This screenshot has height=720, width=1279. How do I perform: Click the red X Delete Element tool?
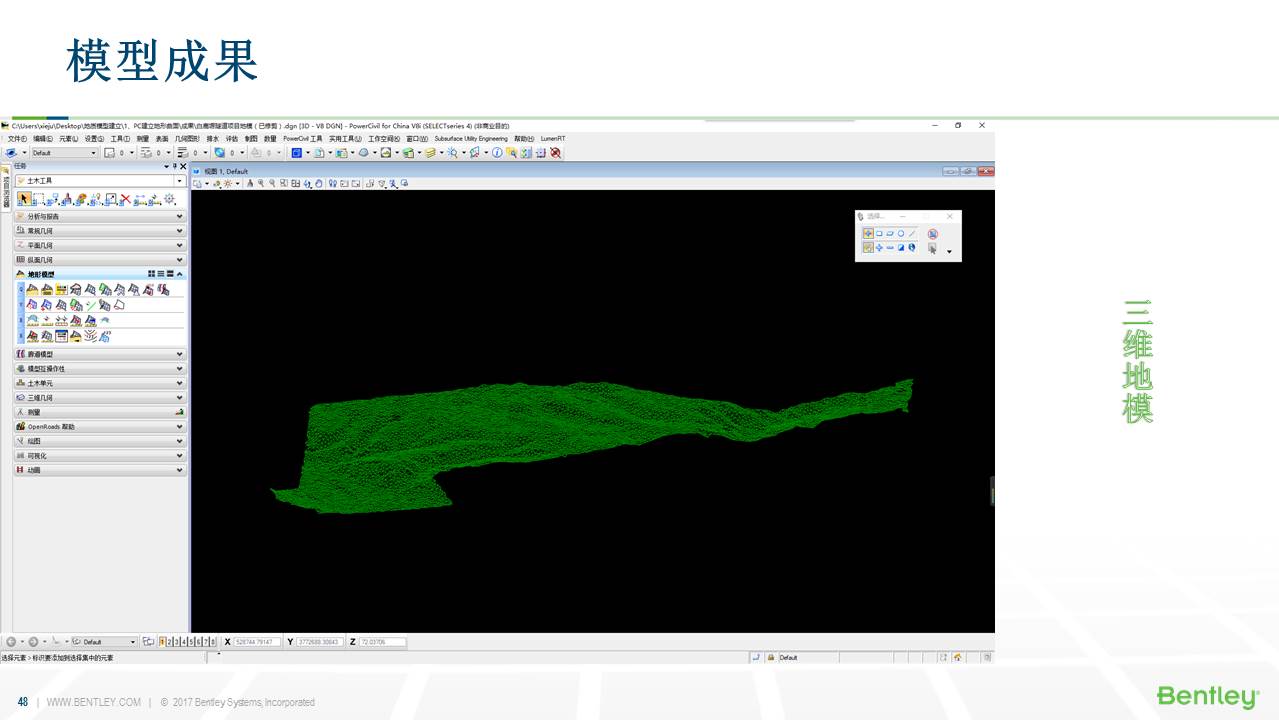tap(125, 199)
